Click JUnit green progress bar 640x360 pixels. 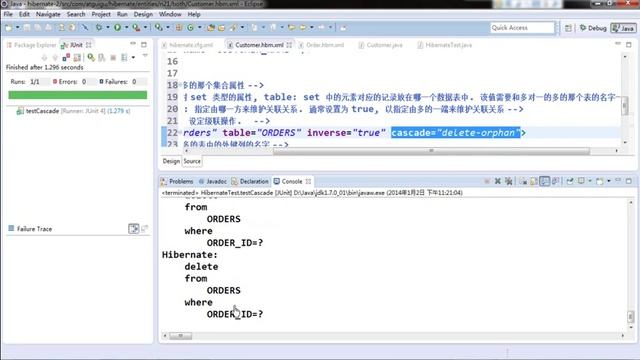78,95
